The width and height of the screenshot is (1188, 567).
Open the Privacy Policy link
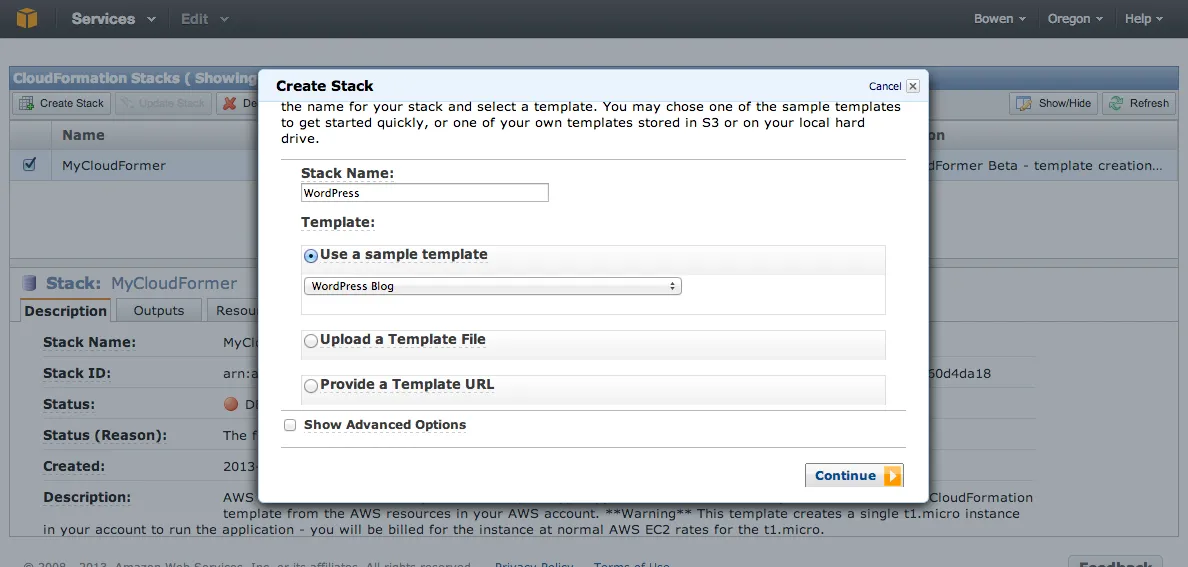(x=534, y=565)
